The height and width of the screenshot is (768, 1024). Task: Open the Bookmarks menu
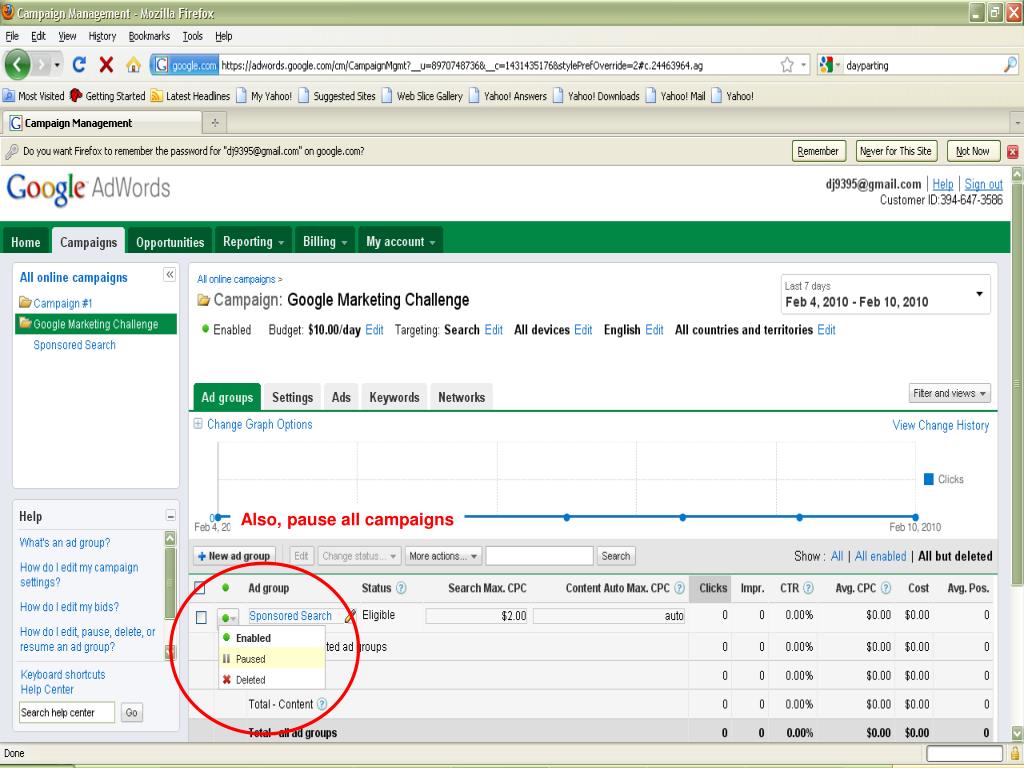tap(149, 36)
